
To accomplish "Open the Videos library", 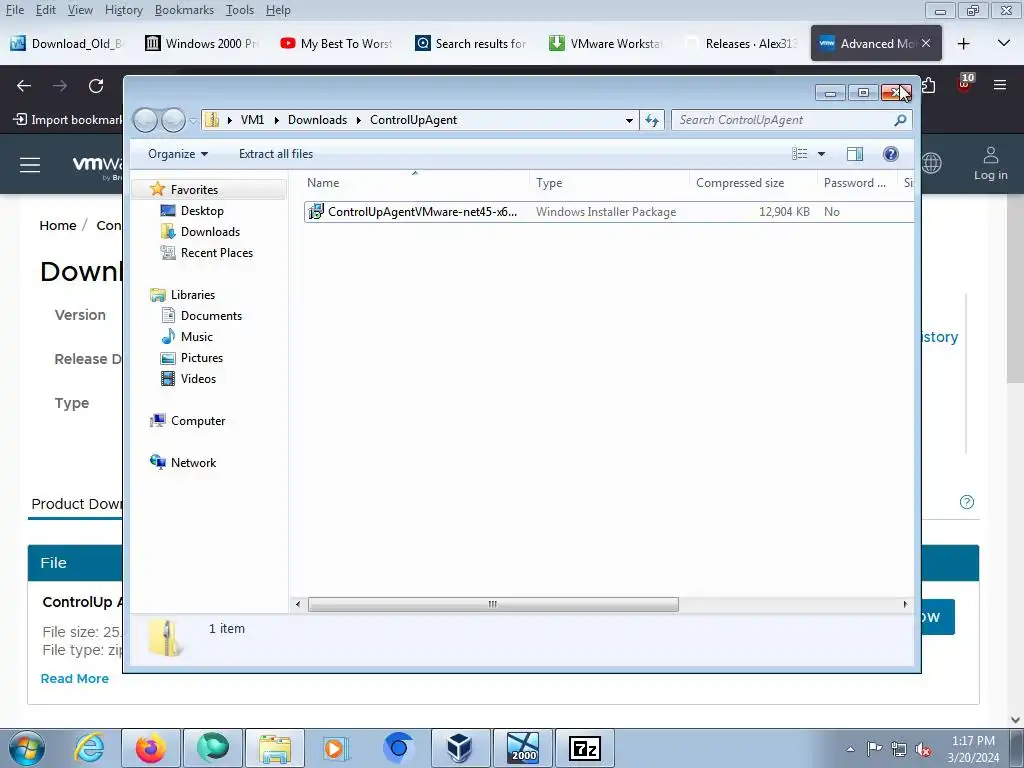I will pyautogui.click(x=198, y=379).
